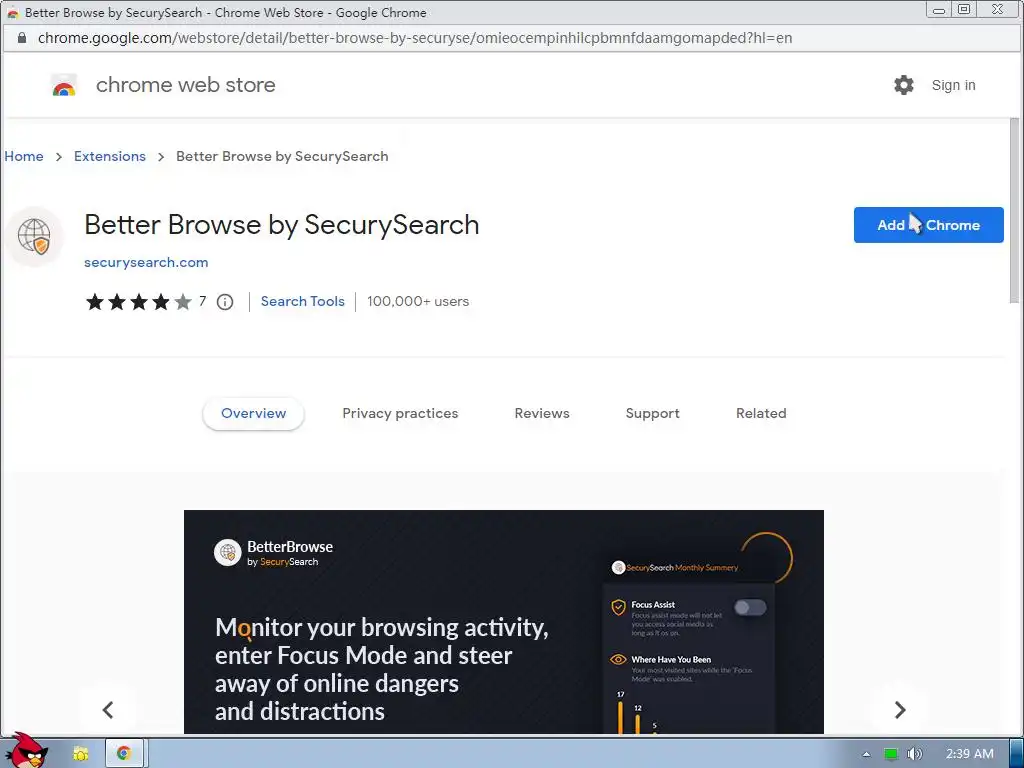Show hidden tray icons arrow
Image resolution: width=1024 pixels, height=768 pixels.
tap(866, 754)
